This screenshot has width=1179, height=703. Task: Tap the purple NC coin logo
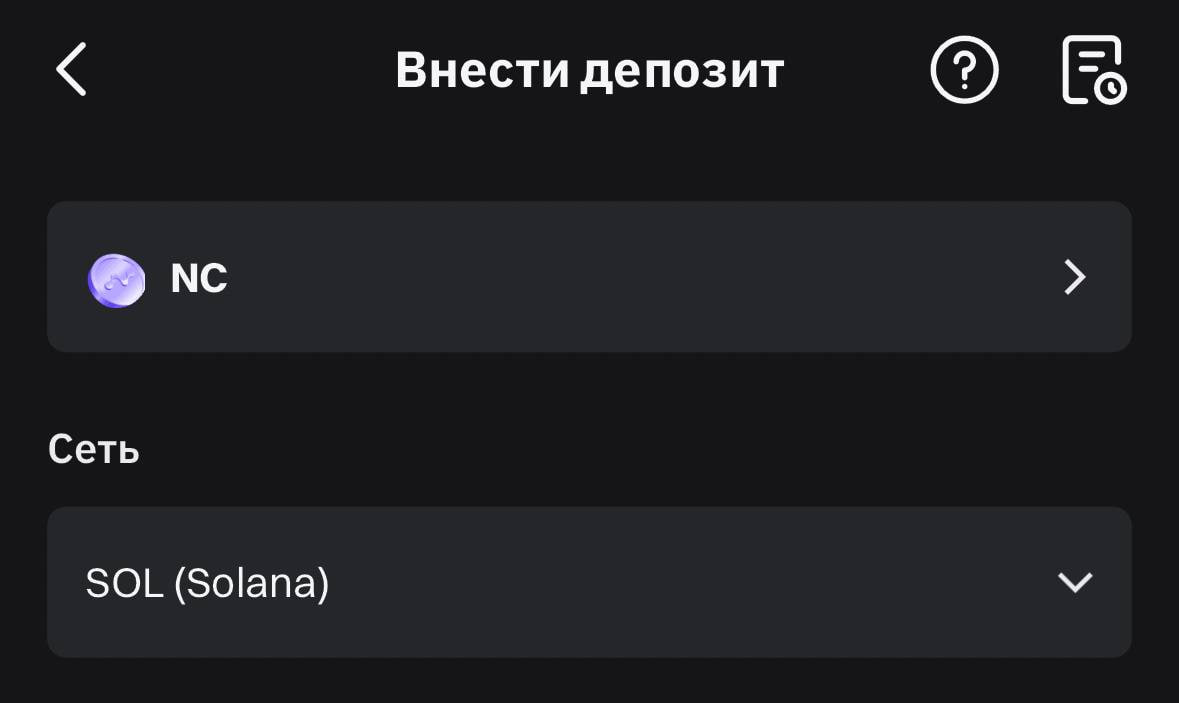[x=117, y=280]
